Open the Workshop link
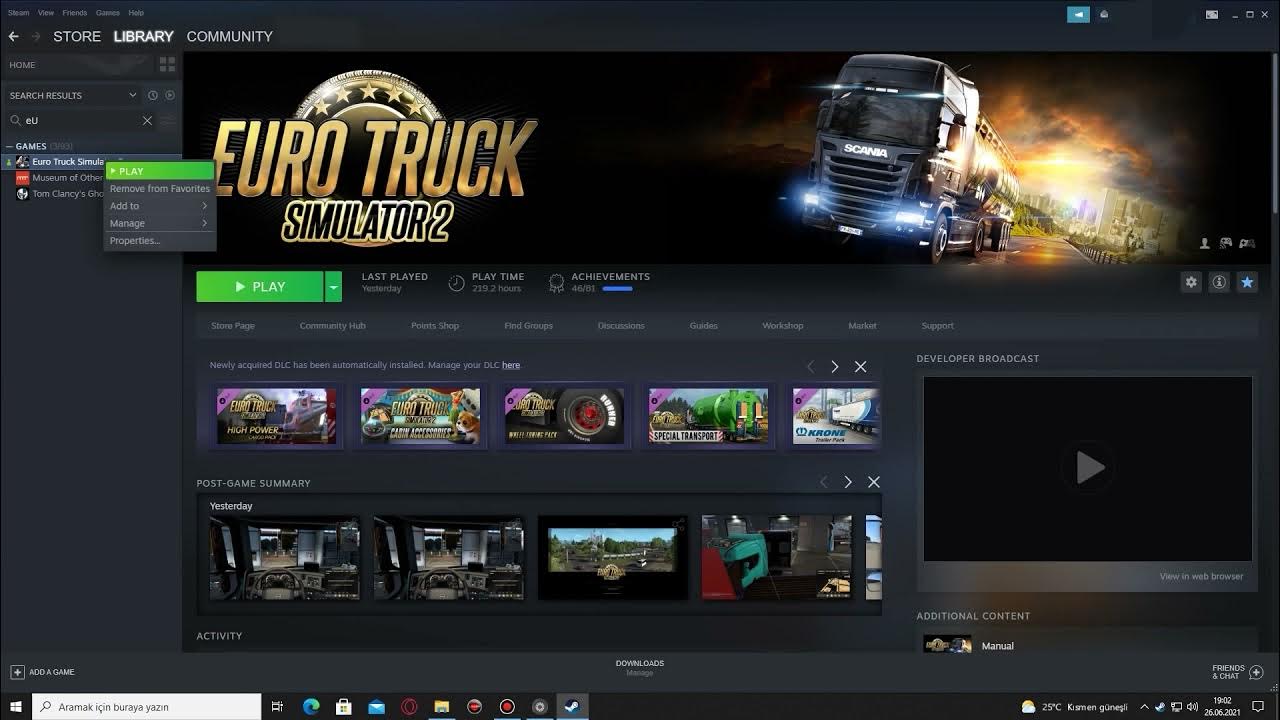Viewport: 1280px width, 720px height. 783,326
